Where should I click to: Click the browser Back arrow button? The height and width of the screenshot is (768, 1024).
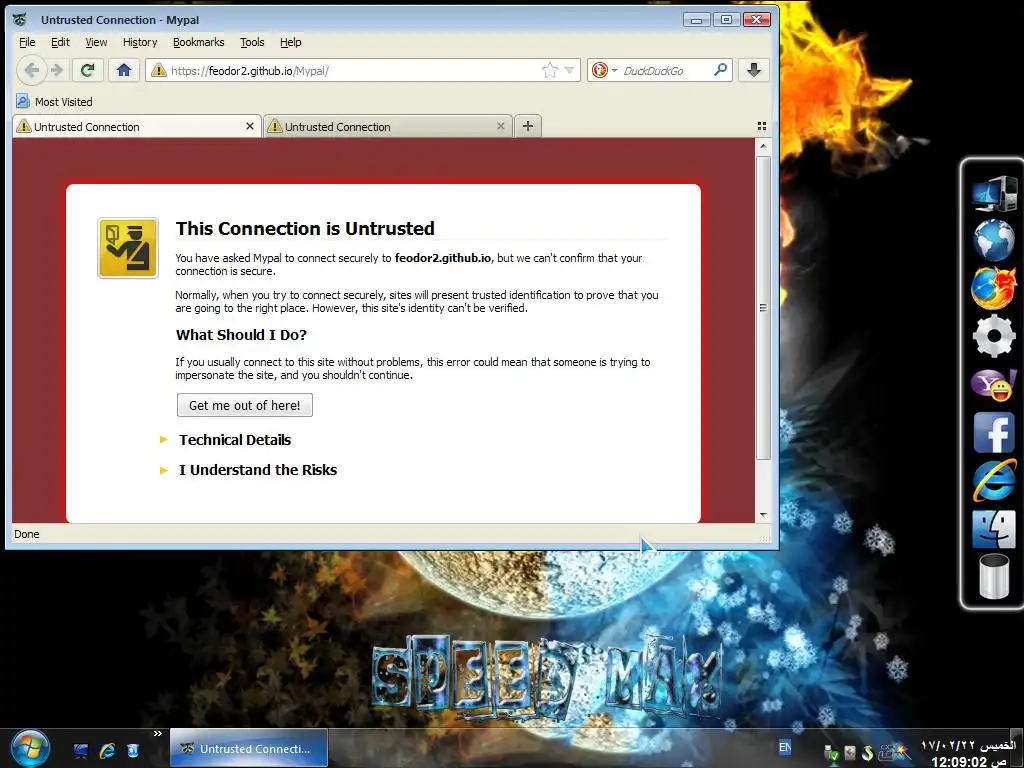(x=31, y=70)
